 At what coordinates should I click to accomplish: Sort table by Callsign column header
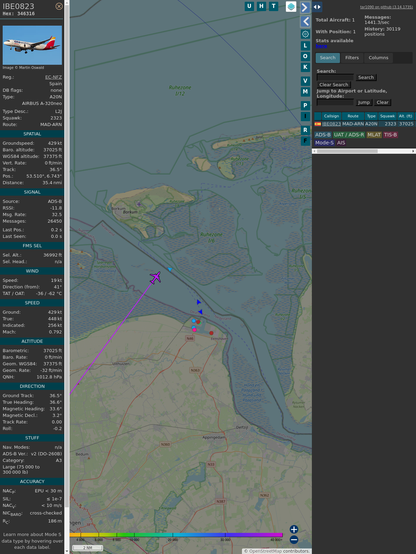tap(331, 116)
